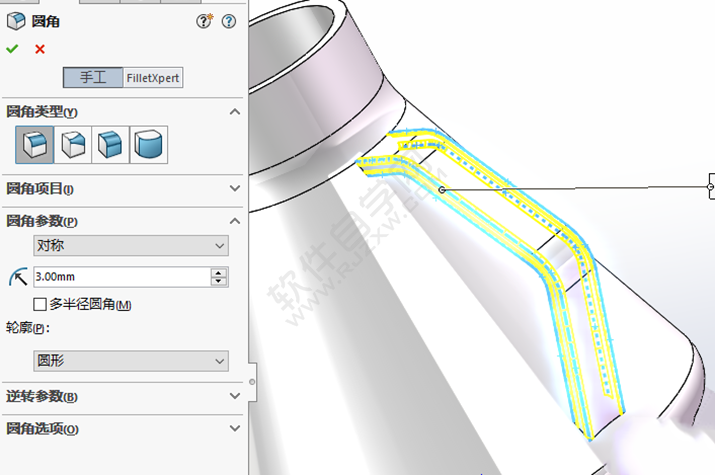Expand the 逆转参数 section
This screenshot has height=475, width=715.
pyautogui.click(x=235, y=396)
